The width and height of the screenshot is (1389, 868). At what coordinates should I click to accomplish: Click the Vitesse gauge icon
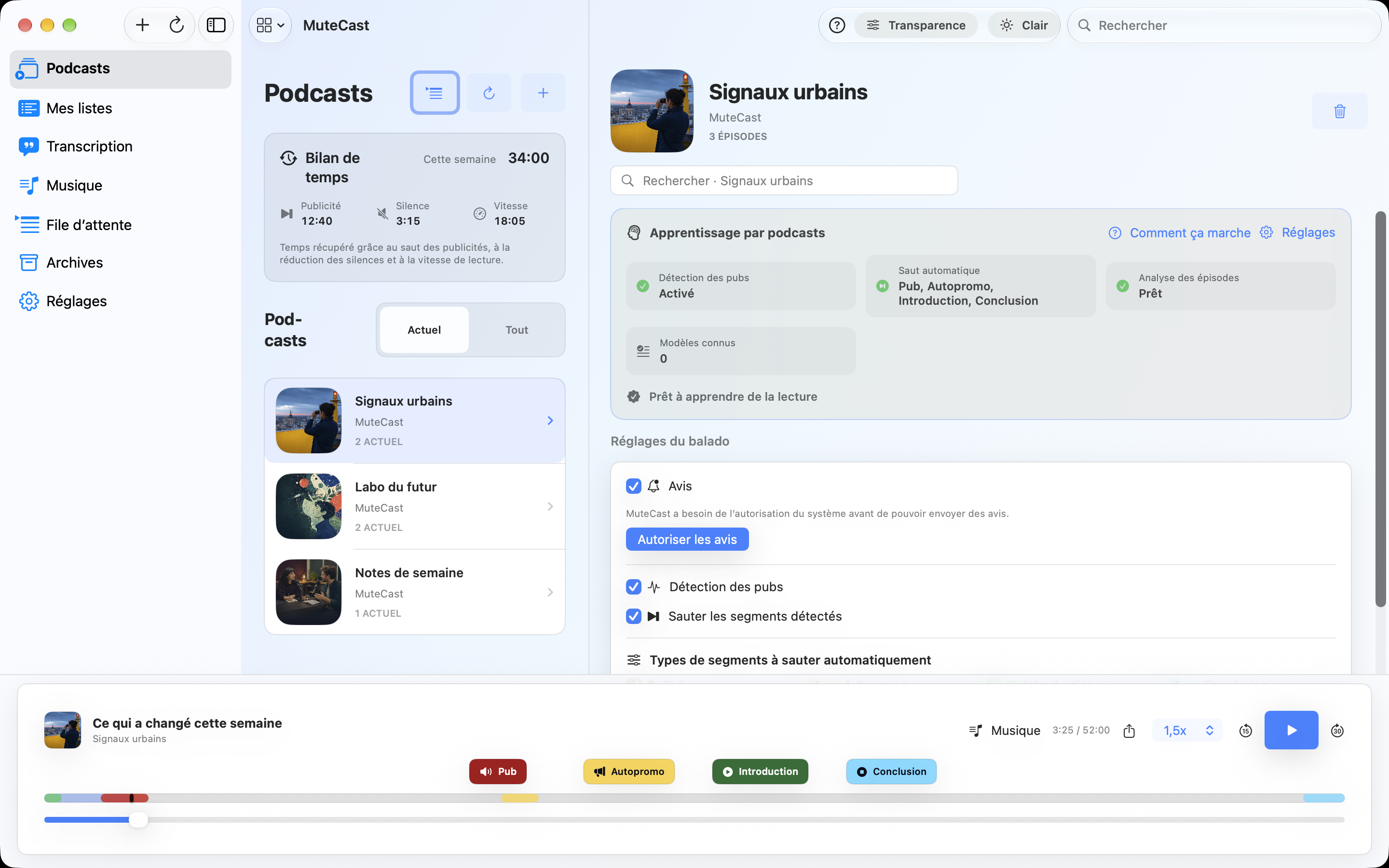(479, 214)
